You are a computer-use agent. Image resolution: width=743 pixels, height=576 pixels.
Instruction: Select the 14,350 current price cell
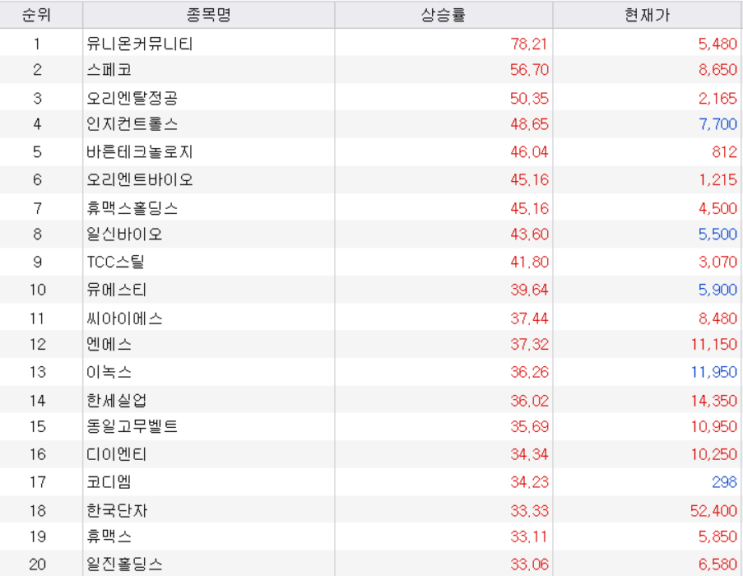[x=714, y=400]
